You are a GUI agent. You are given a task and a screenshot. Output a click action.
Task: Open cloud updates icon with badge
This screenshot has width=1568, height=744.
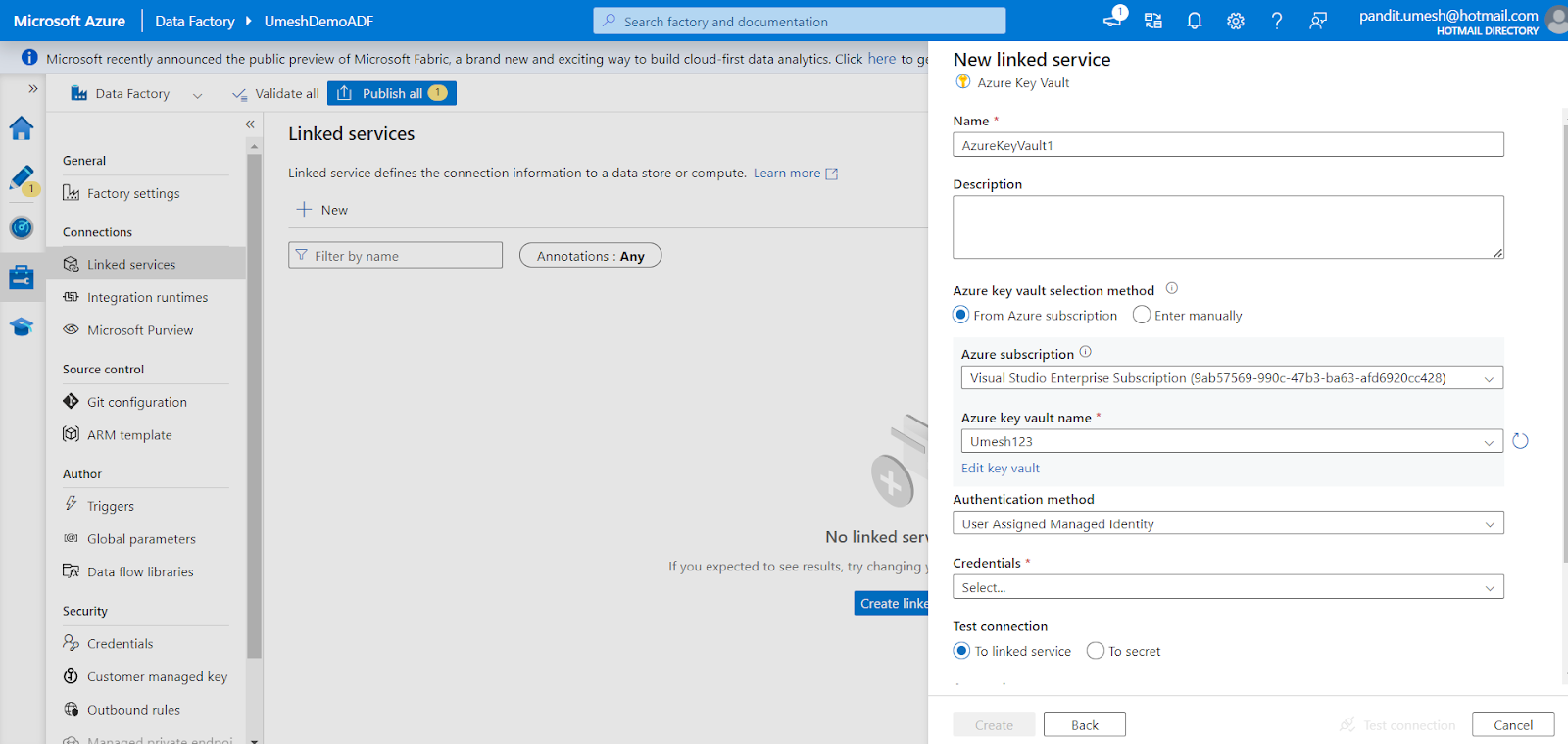click(x=1112, y=19)
